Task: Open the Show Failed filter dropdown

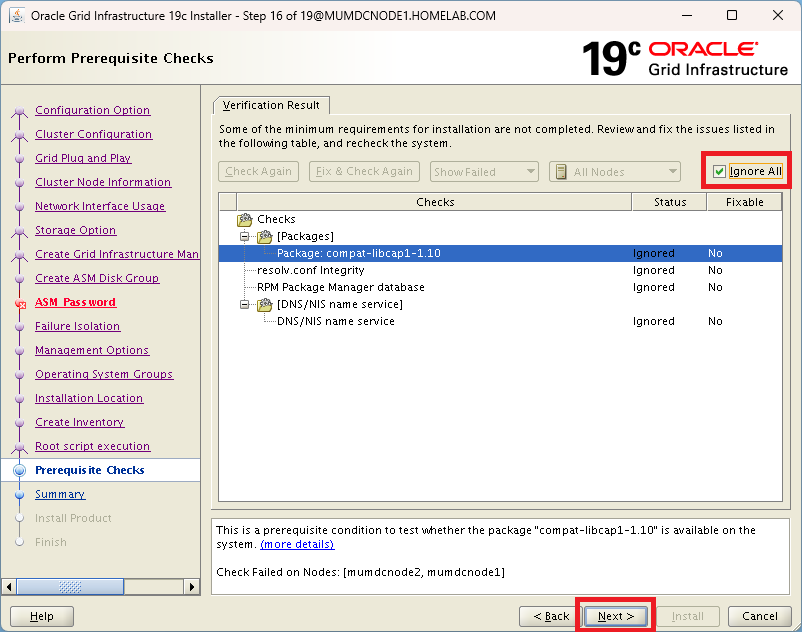Action: coord(484,172)
